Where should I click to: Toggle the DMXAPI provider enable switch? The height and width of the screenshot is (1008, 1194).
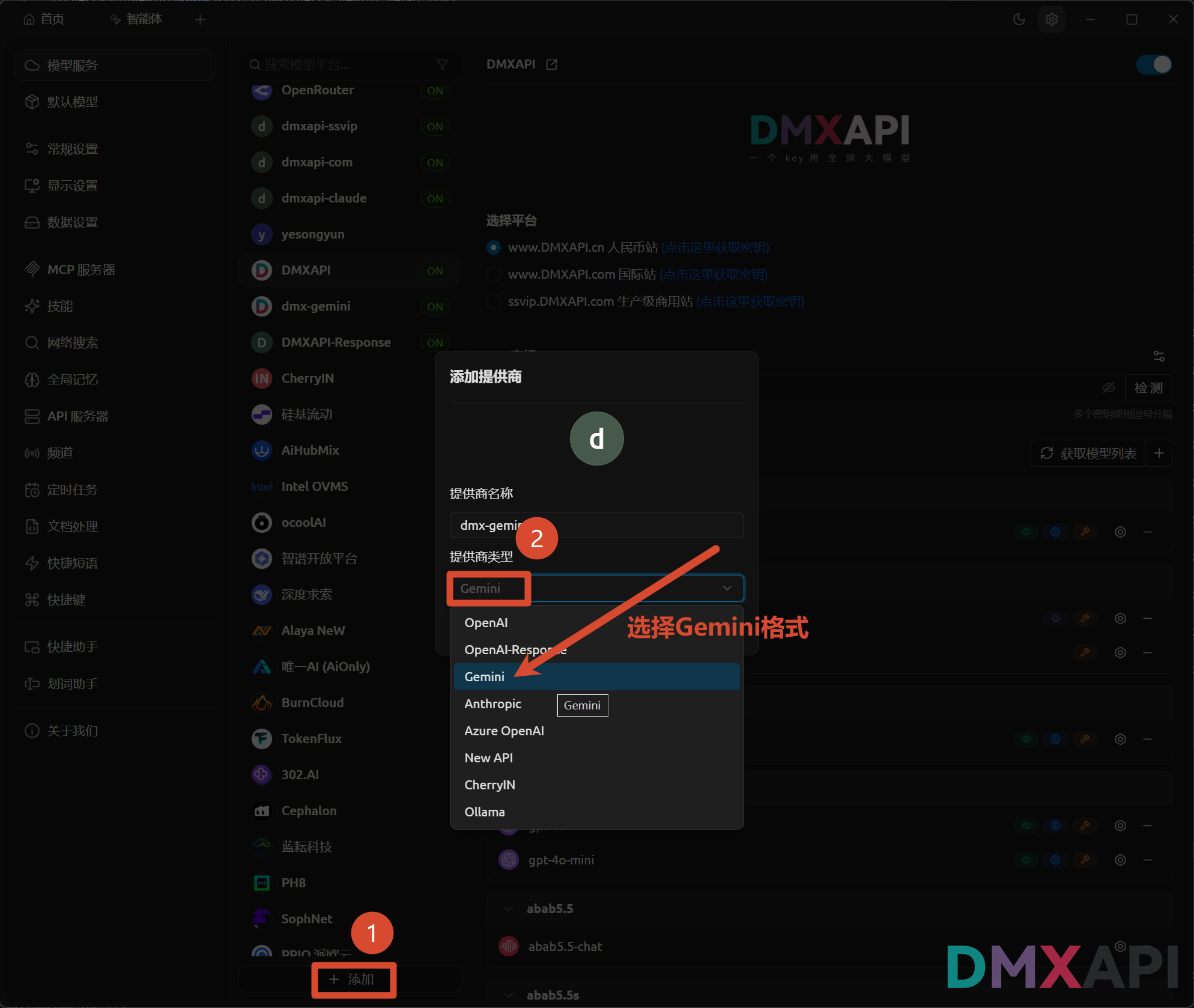coord(1154,64)
